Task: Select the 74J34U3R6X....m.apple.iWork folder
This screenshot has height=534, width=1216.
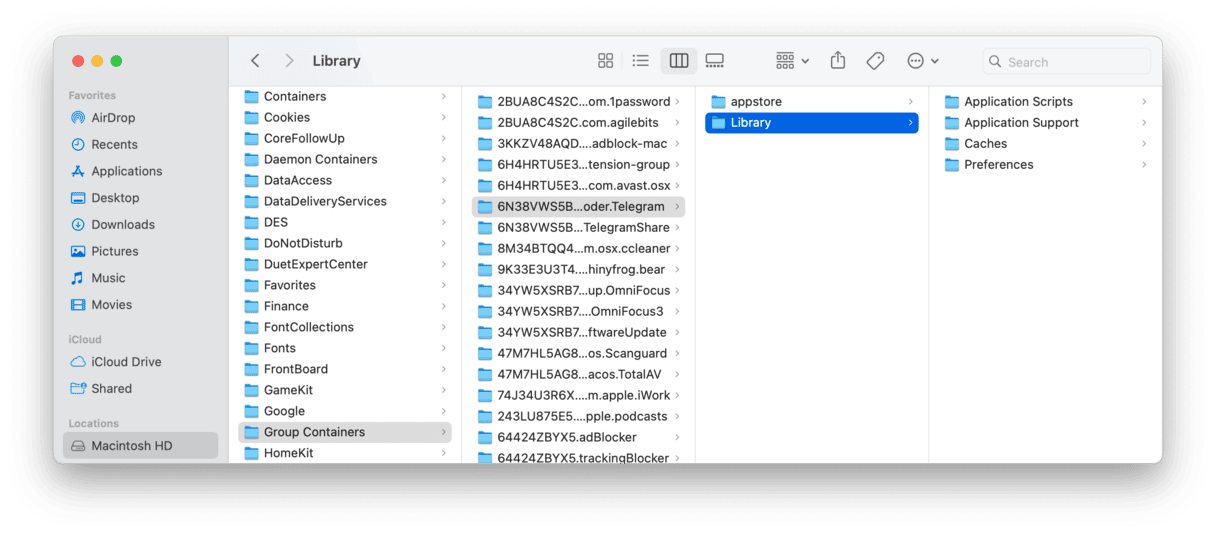Action: click(578, 396)
